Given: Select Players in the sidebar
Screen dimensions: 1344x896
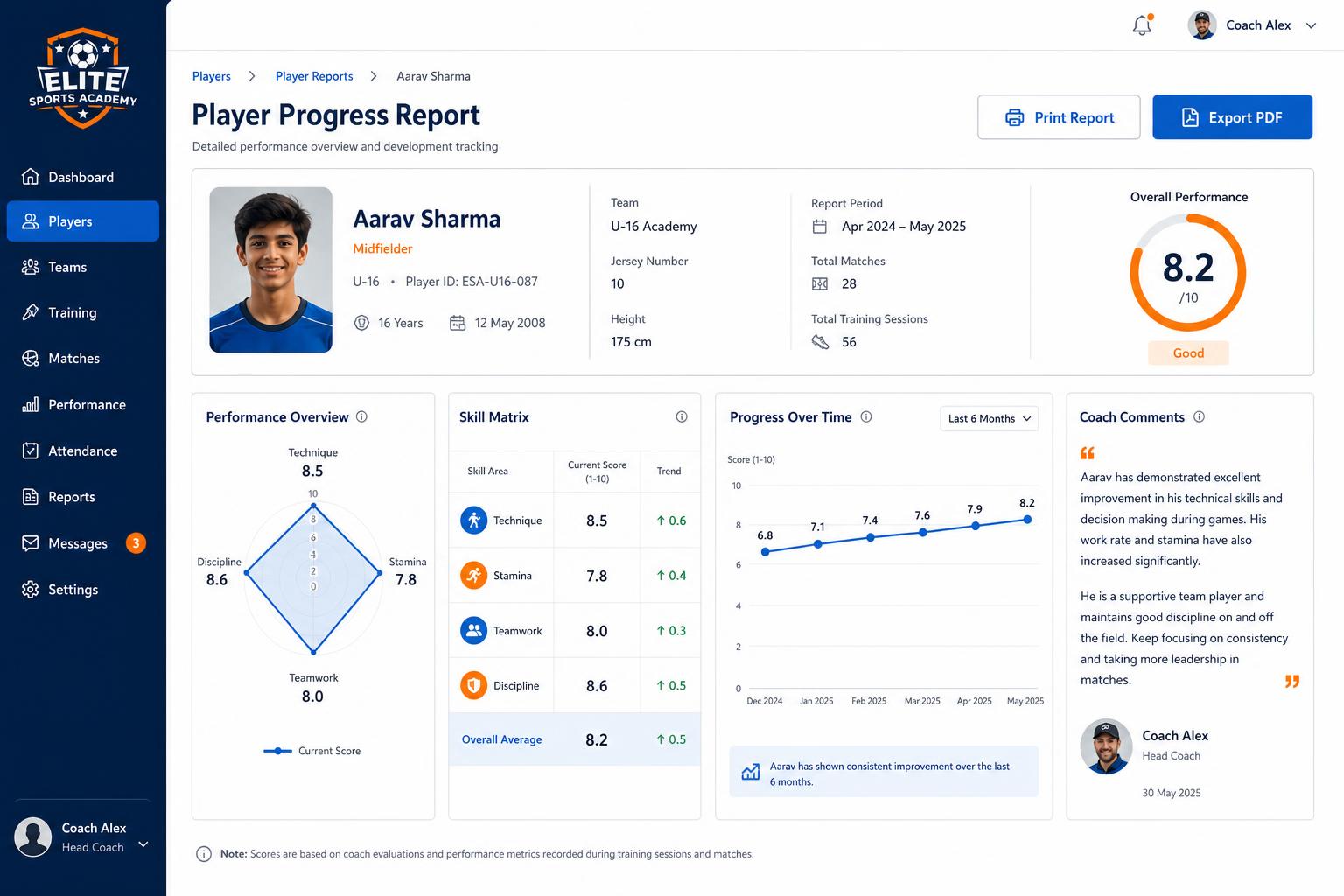Looking at the screenshot, I should coord(82,221).
